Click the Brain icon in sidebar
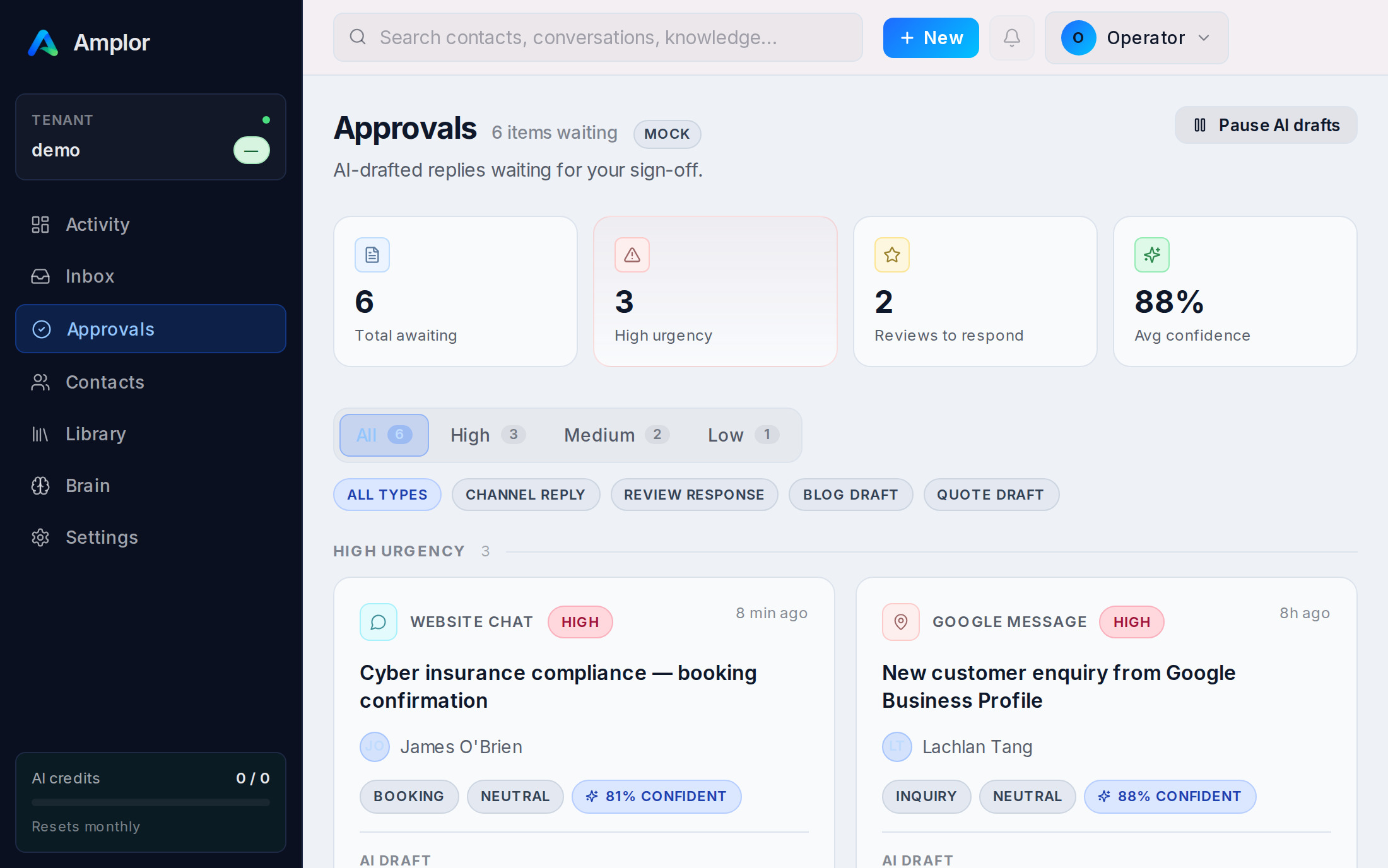 [x=40, y=486]
